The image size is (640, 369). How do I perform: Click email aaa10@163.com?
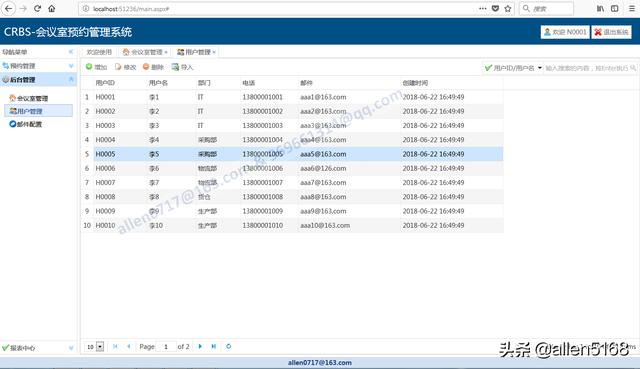coord(325,225)
